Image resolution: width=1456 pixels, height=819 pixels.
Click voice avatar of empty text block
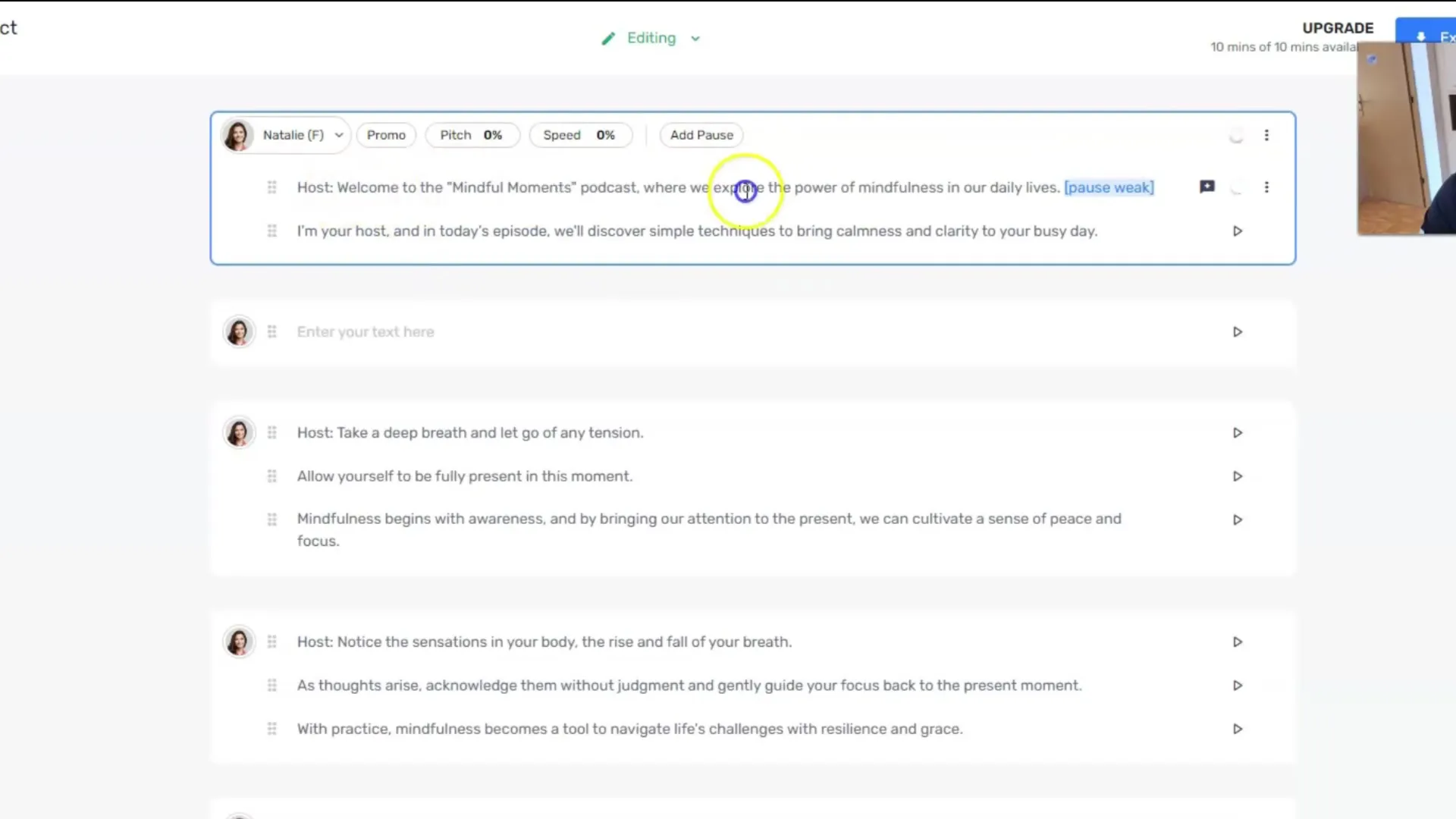(x=239, y=332)
